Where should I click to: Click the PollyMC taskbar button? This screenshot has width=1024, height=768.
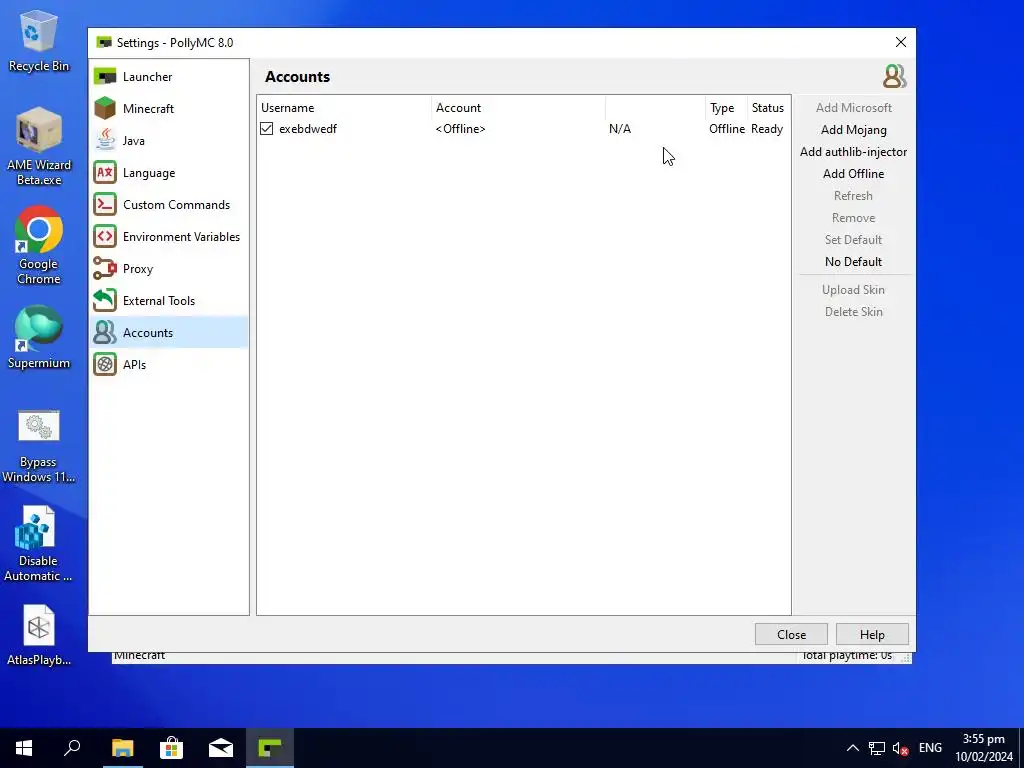tap(270, 748)
